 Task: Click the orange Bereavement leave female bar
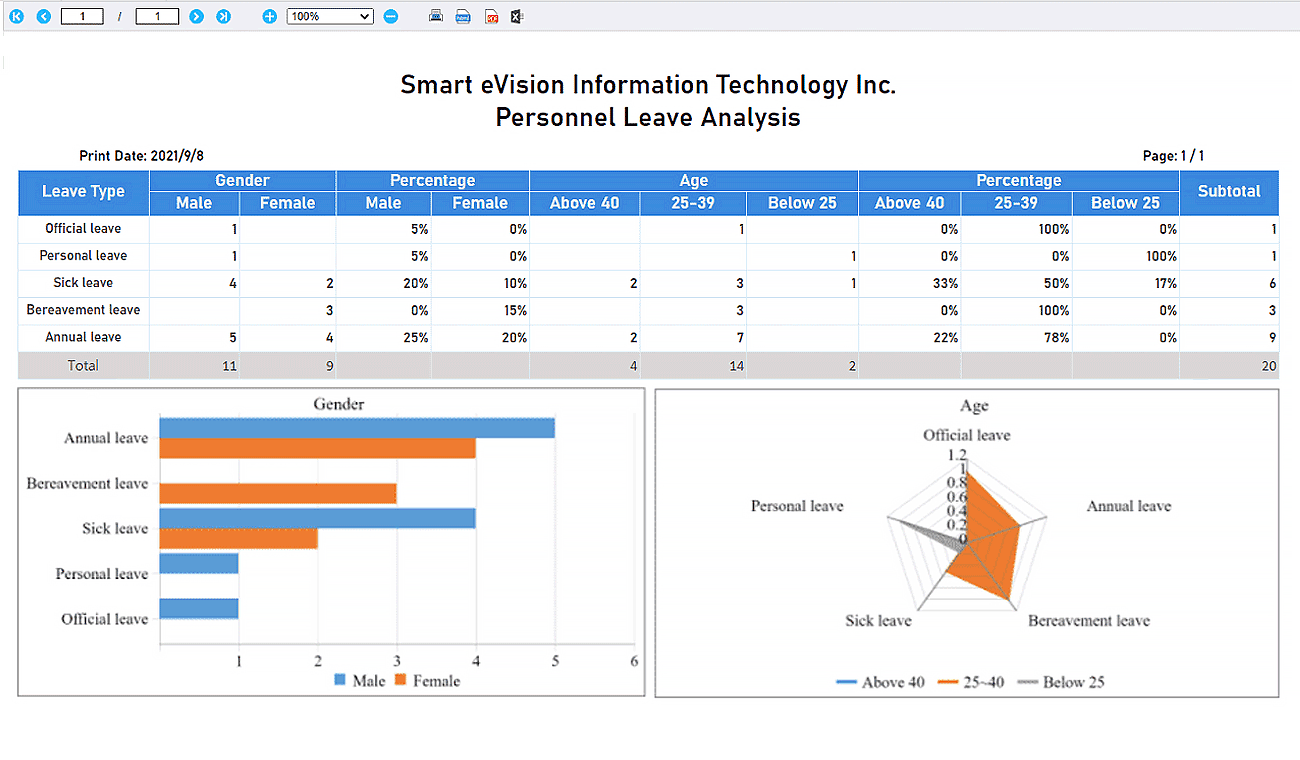(278, 493)
